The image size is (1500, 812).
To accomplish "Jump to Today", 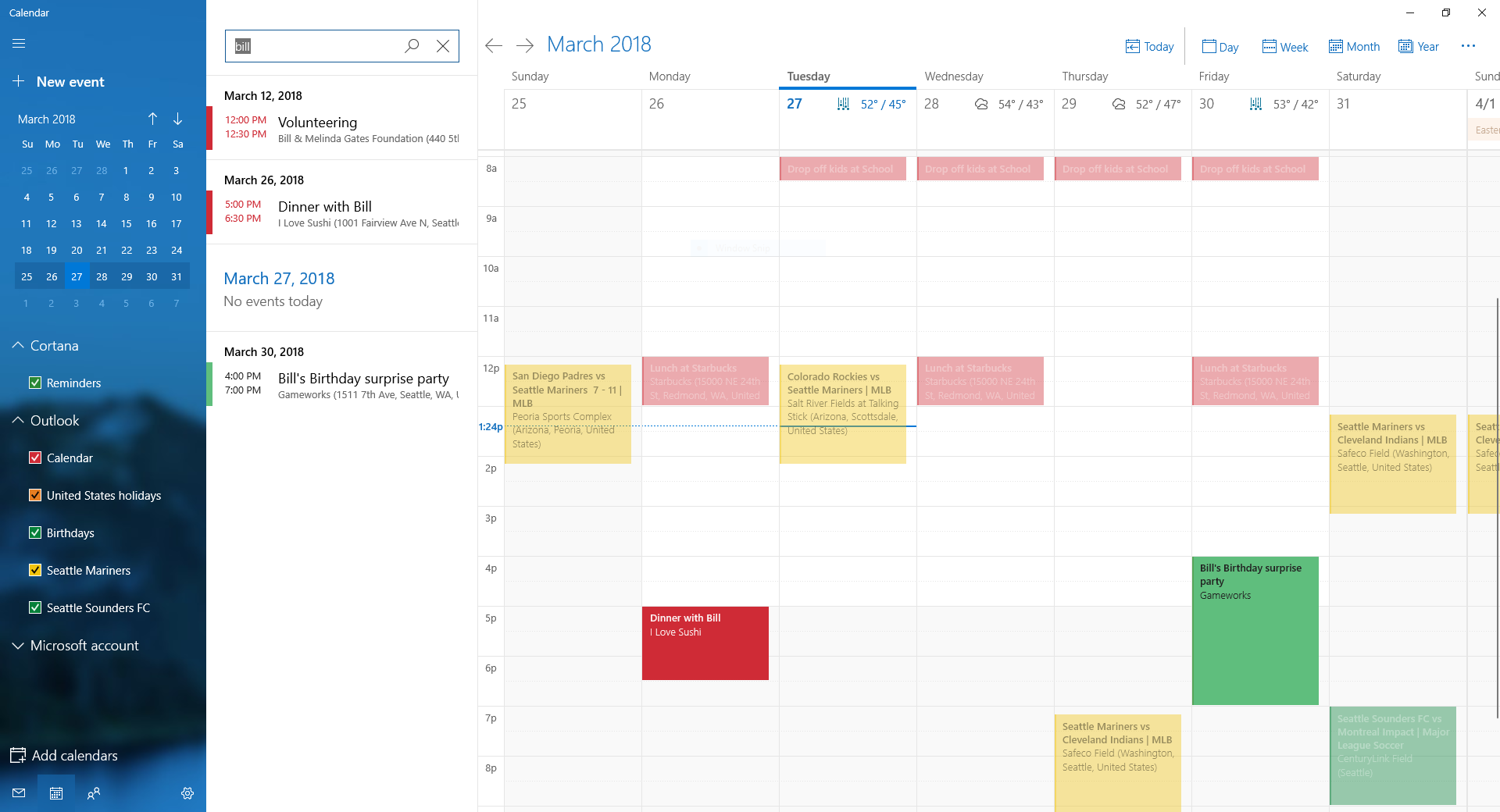I will point(1149,47).
